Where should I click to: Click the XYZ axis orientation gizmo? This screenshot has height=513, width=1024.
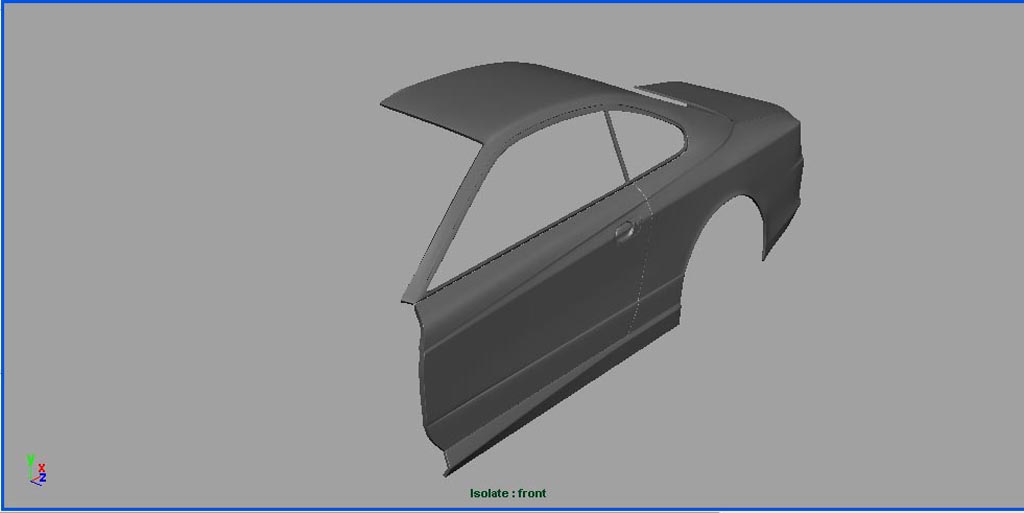pyautogui.click(x=36, y=470)
